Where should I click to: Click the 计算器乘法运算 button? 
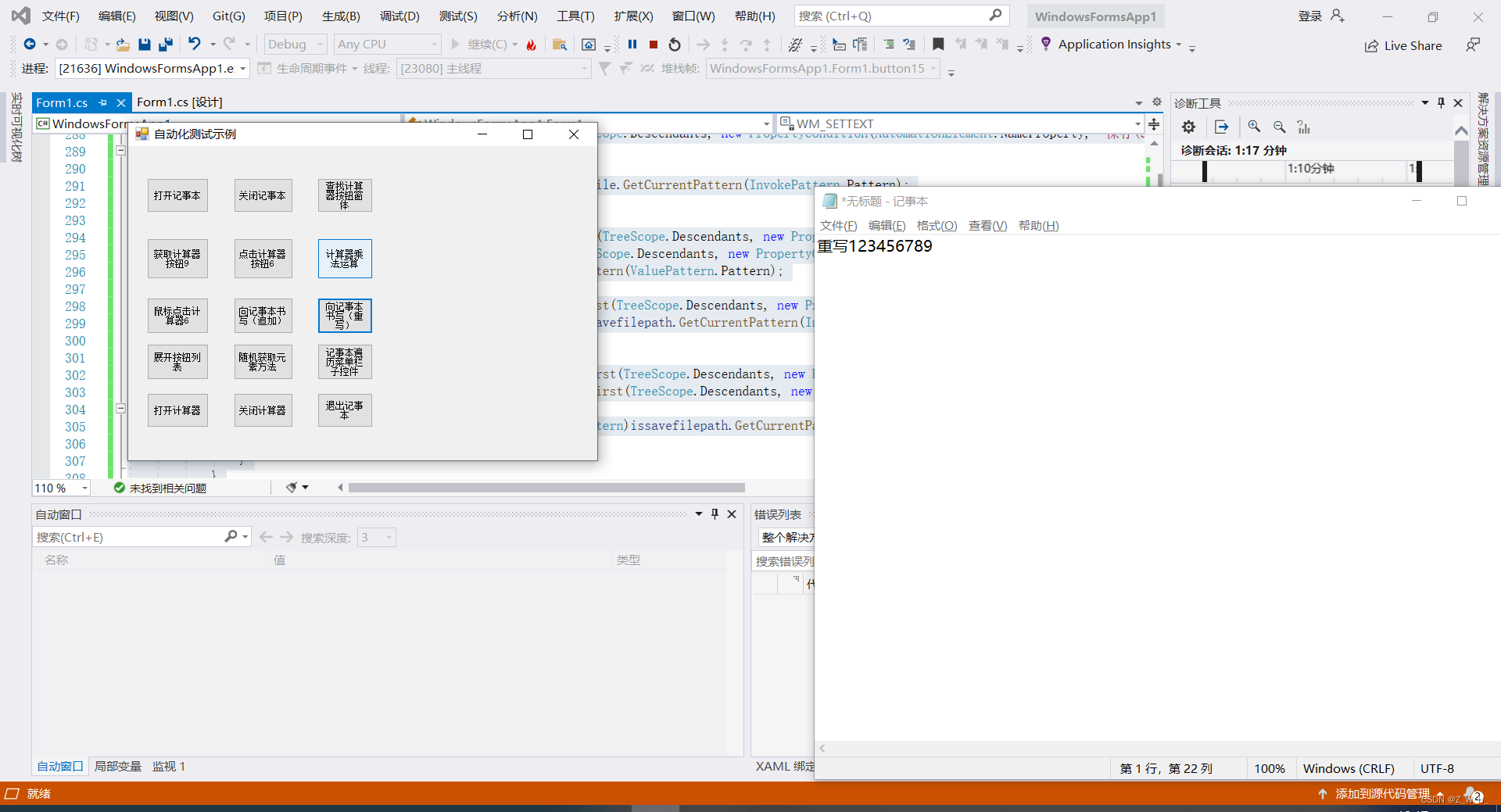(x=345, y=259)
